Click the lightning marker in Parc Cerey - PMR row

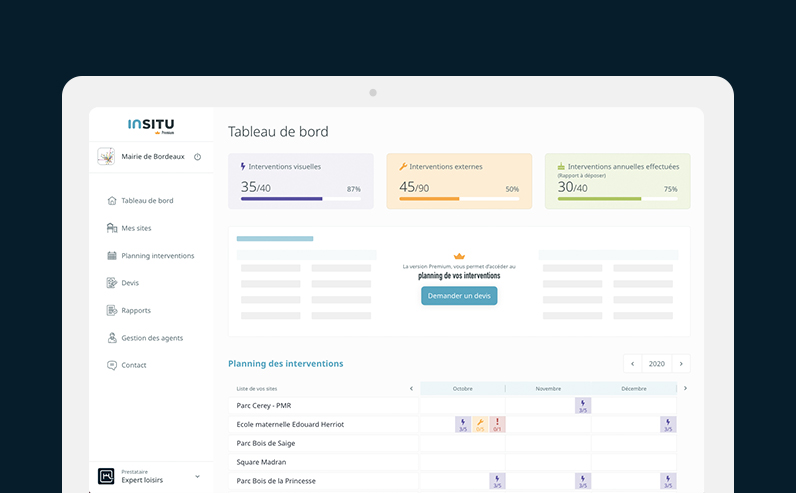582,405
